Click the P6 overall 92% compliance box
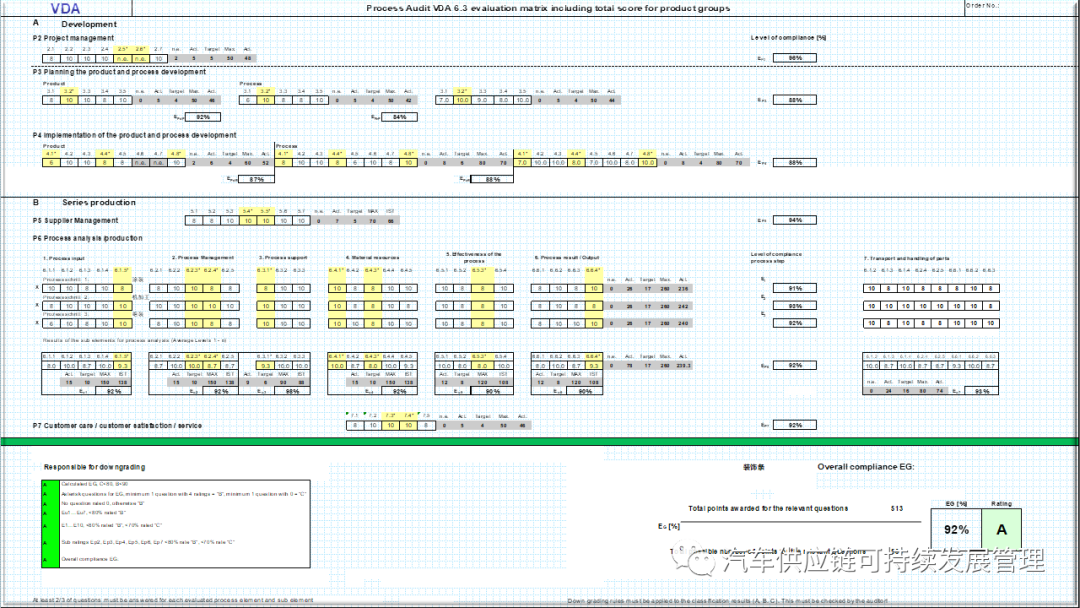This screenshot has height=608, width=1080. 795,366
